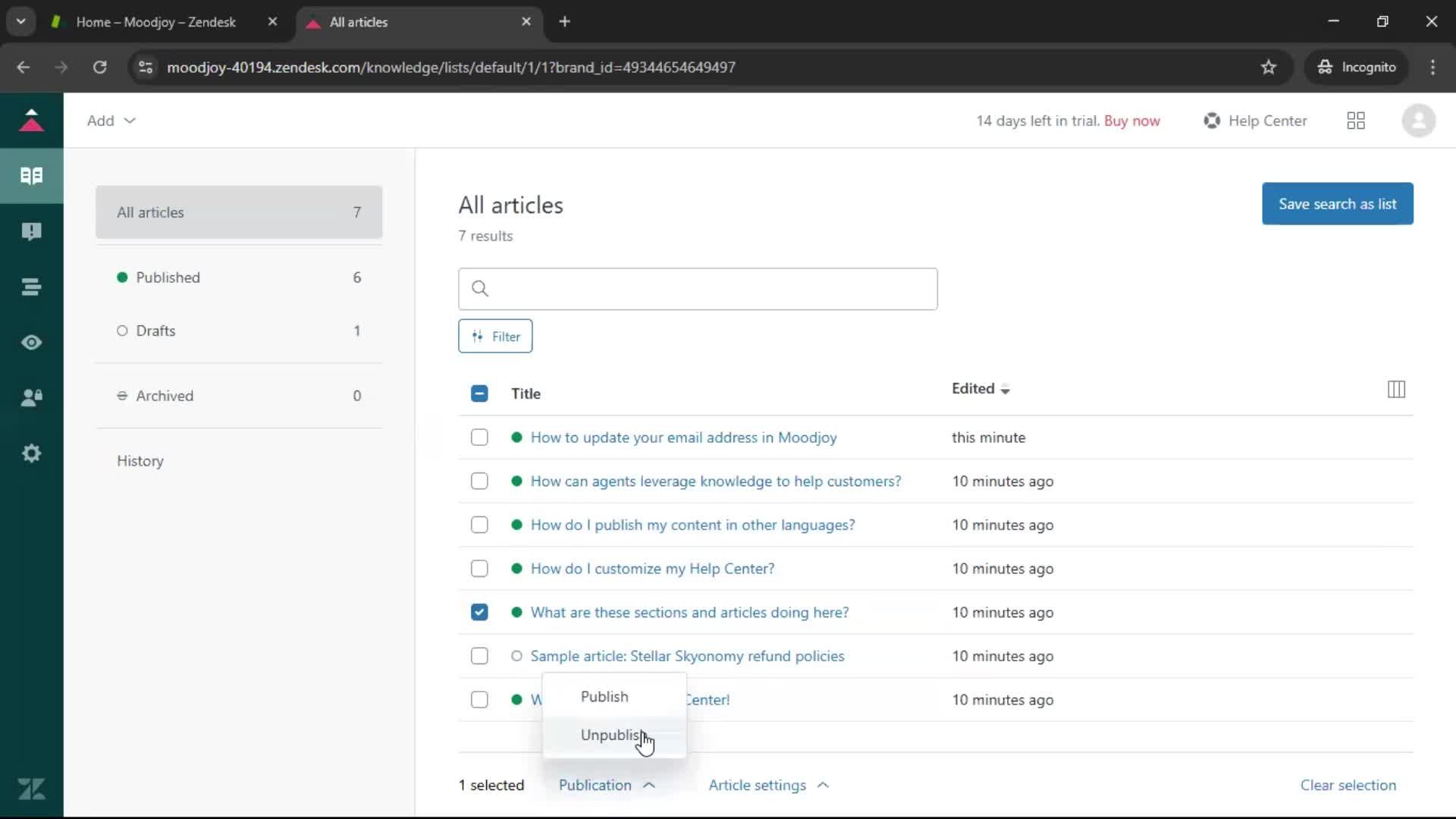
Task: Open the Settings gear sidebar icon
Action: click(x=31, y=453)
